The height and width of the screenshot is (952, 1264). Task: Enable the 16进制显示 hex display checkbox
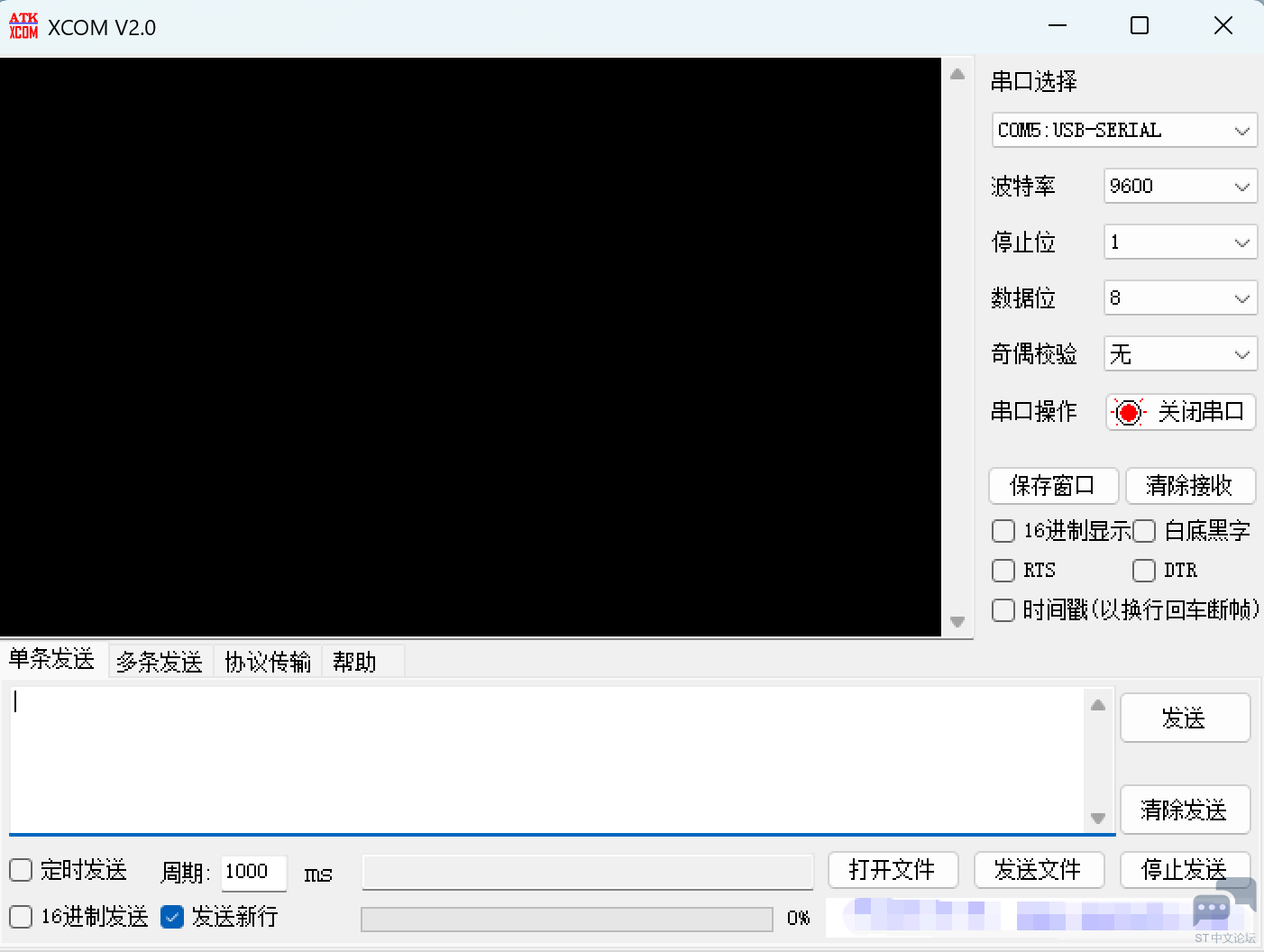(1003, 531)
